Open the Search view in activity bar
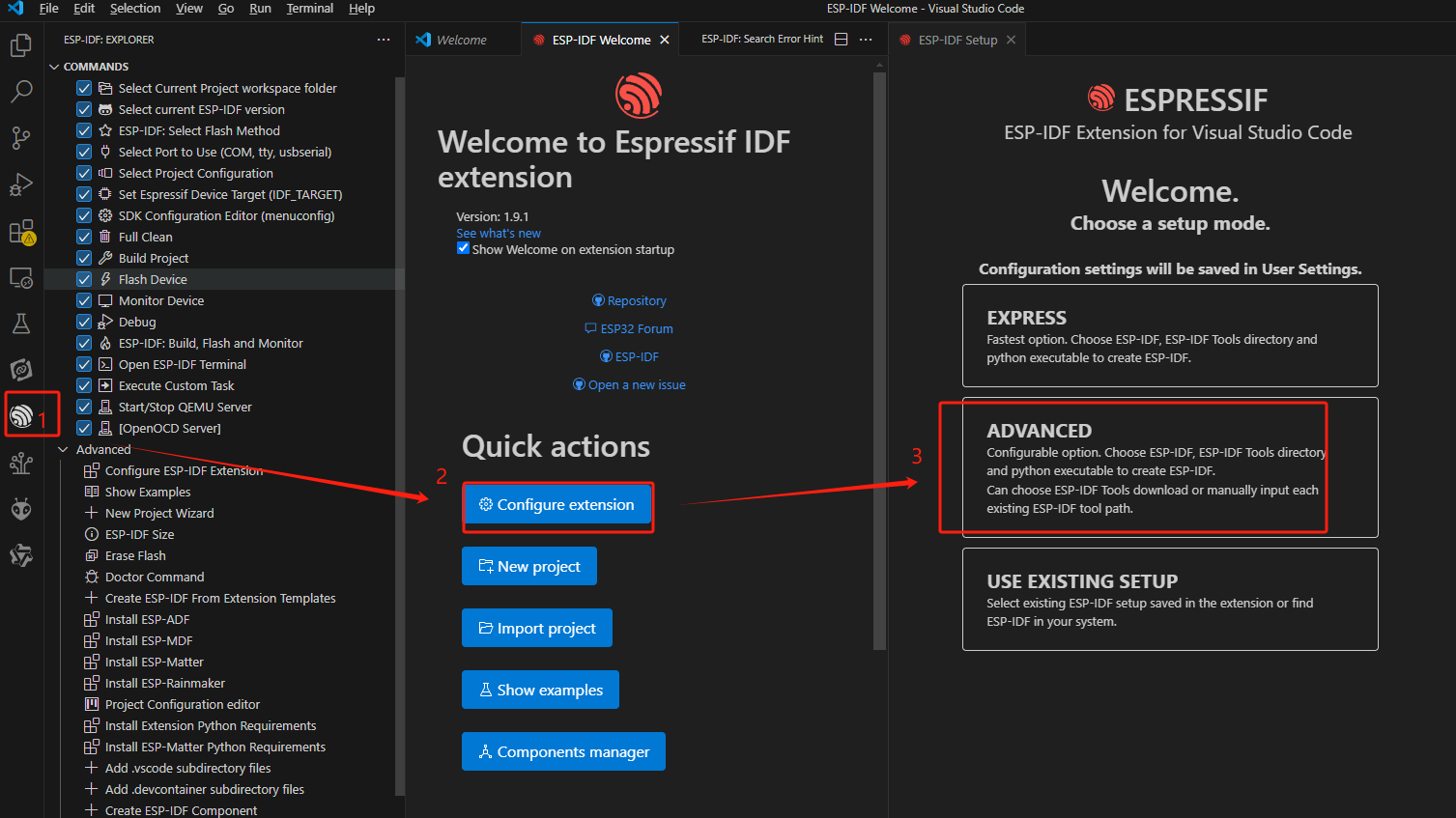The height and width of the screenshot is (818, 1456). [20, 92]
